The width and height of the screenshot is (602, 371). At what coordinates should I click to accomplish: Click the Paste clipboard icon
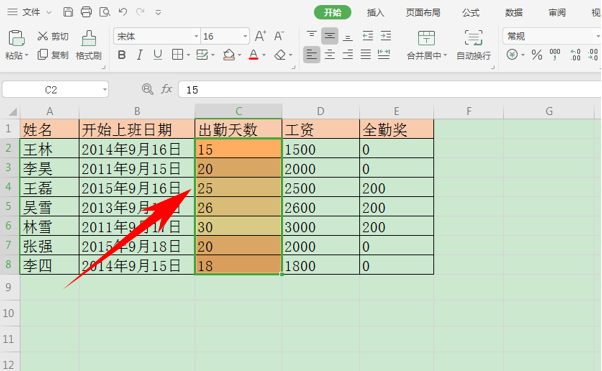16,38
